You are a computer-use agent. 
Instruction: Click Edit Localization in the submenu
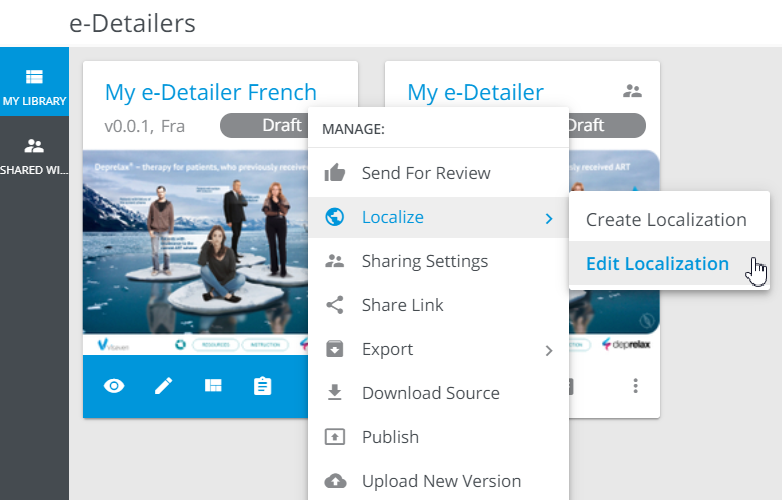coord(657,264)
